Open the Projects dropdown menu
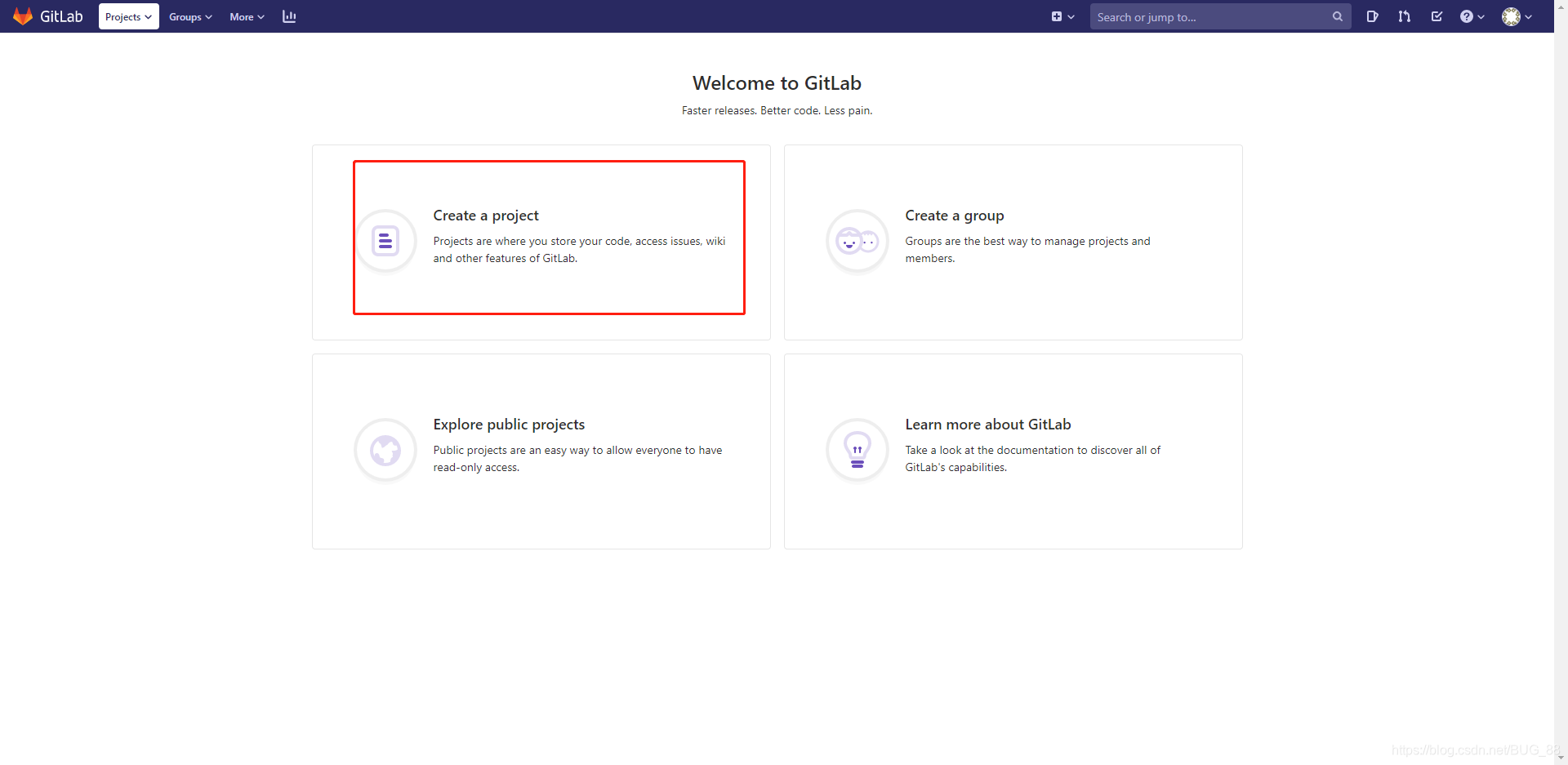Viewport: 1568px width, 765px height. tap(129, 16)
